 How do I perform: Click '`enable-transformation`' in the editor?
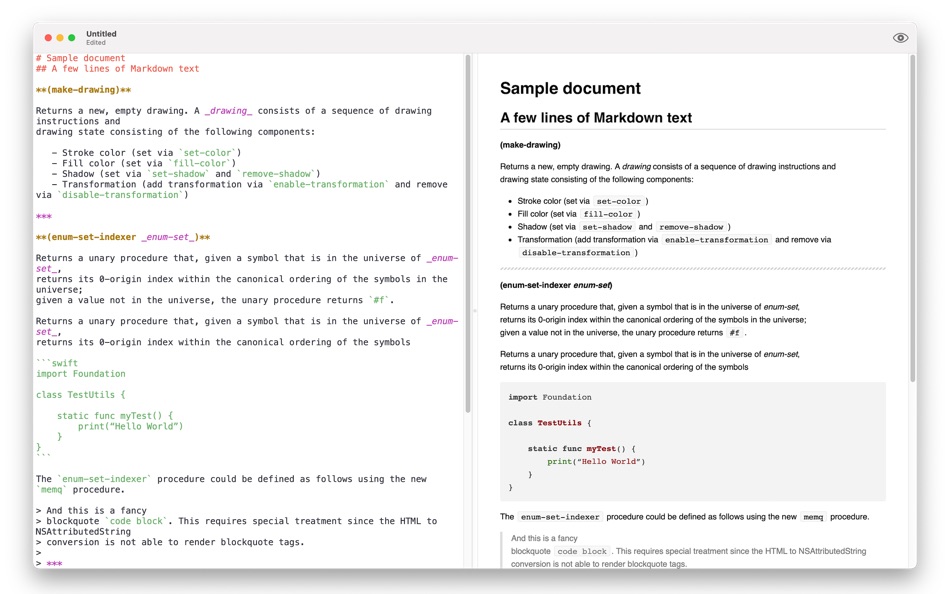coord(329,184)
